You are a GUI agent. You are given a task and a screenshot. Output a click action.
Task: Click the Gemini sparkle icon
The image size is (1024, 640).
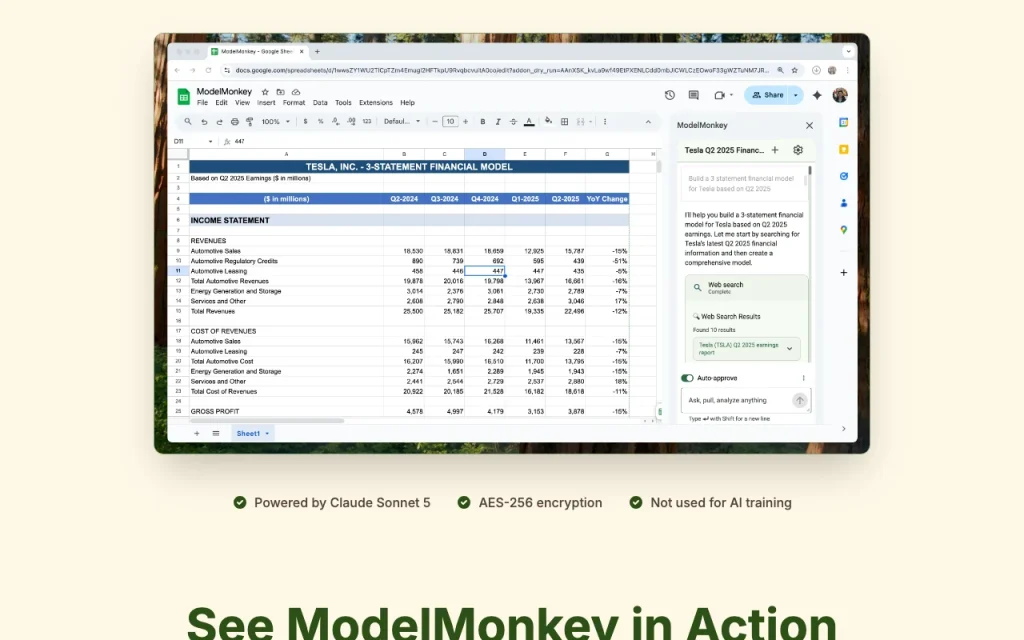coord(817,95)
